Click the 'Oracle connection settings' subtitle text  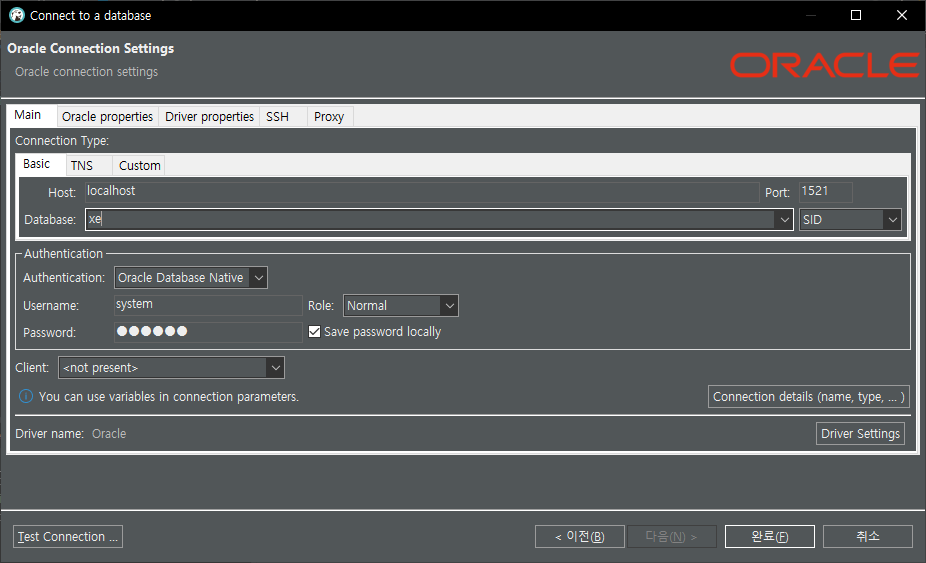pyautogui.click(x=87, y=71)
